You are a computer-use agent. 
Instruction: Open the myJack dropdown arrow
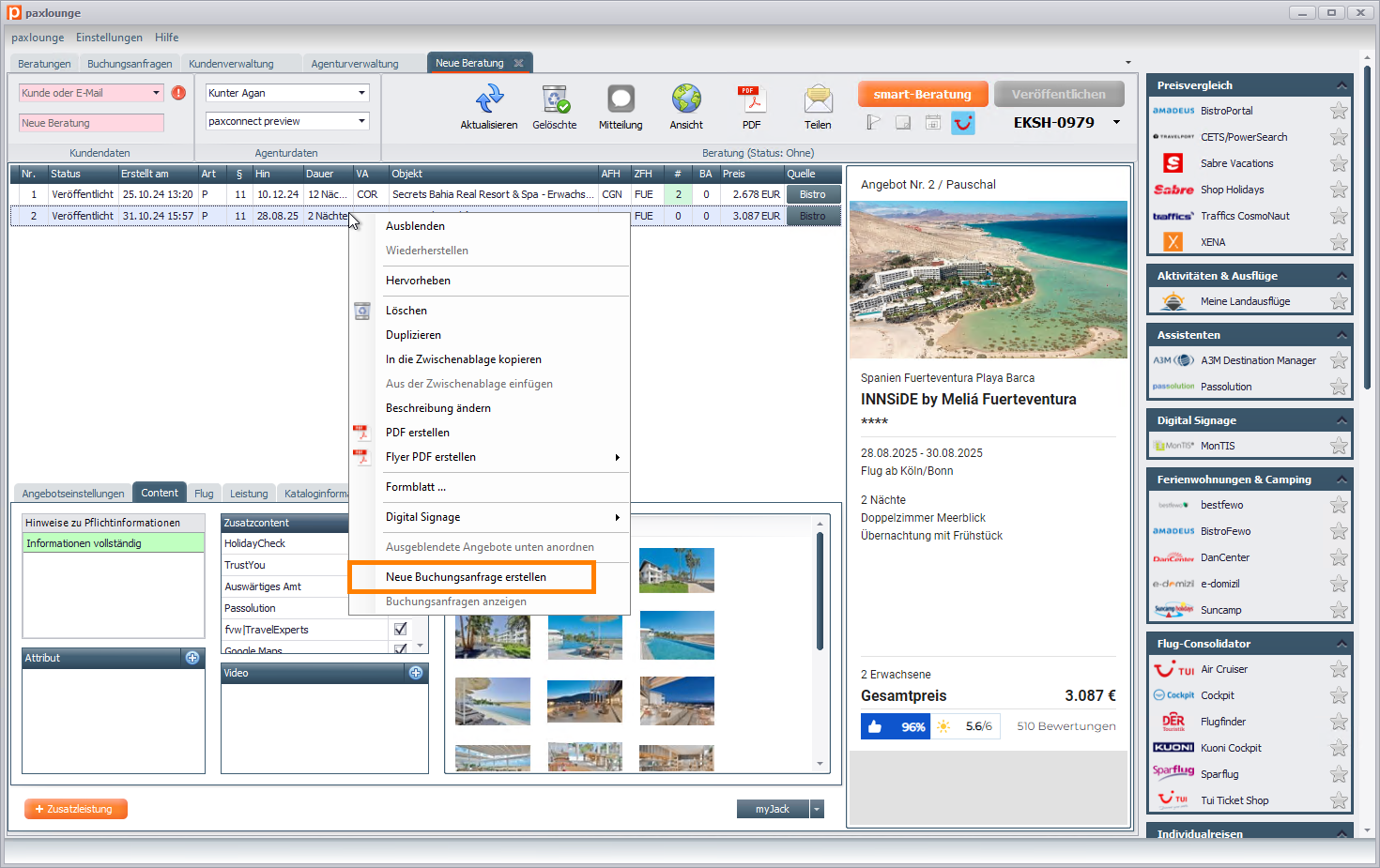click(817, 809)
